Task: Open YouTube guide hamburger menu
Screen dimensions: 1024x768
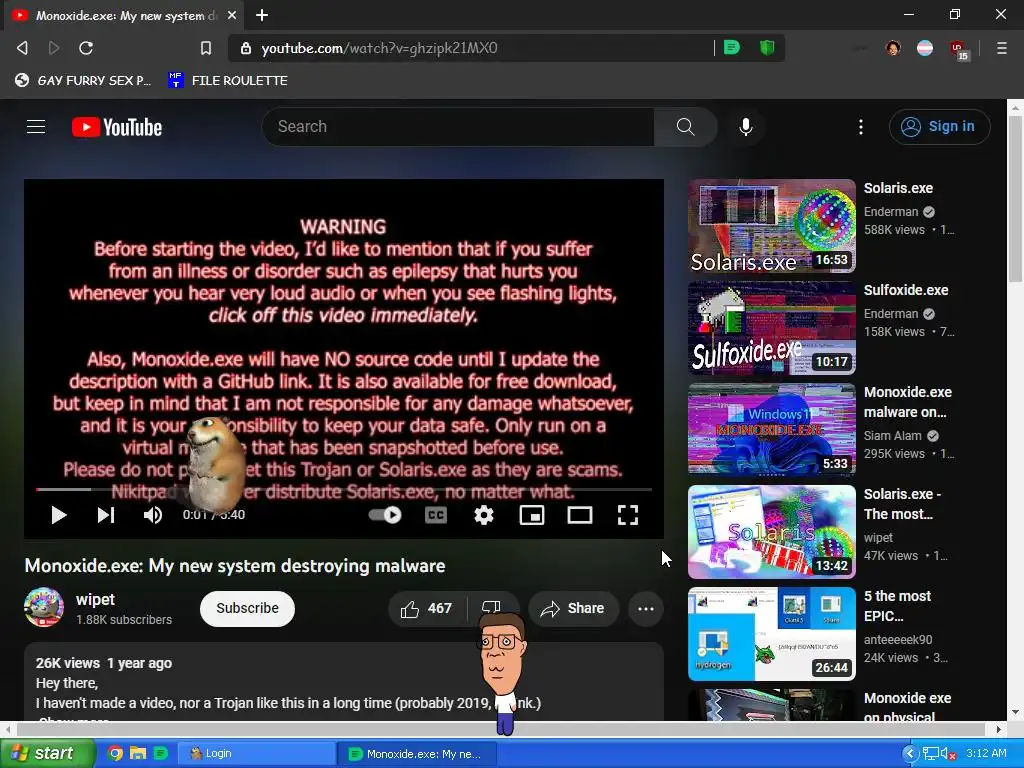Action: pyautogui.click(x=36, y=127)
